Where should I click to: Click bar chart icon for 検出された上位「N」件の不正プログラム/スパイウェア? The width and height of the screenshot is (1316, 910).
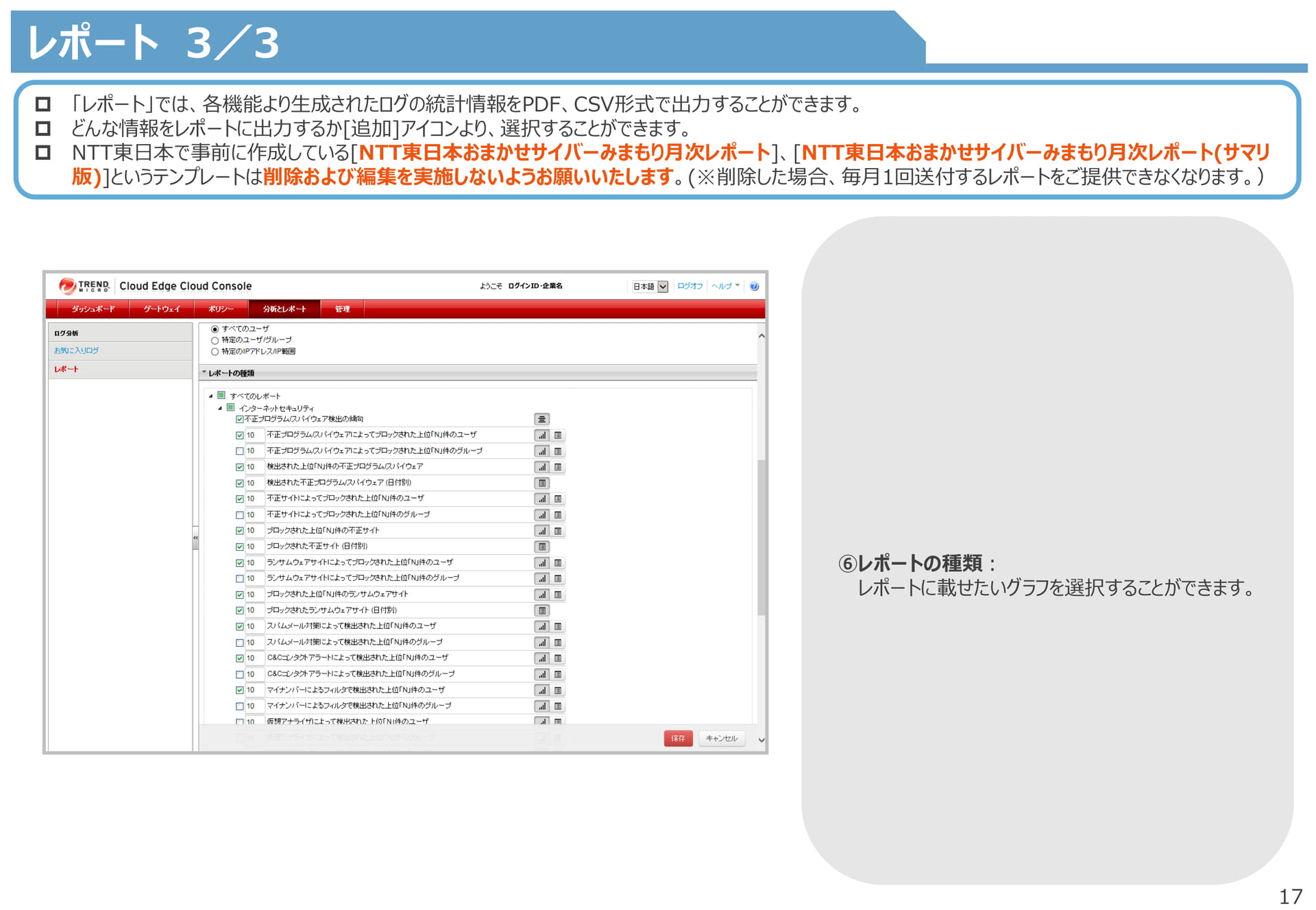click(541, 467)
